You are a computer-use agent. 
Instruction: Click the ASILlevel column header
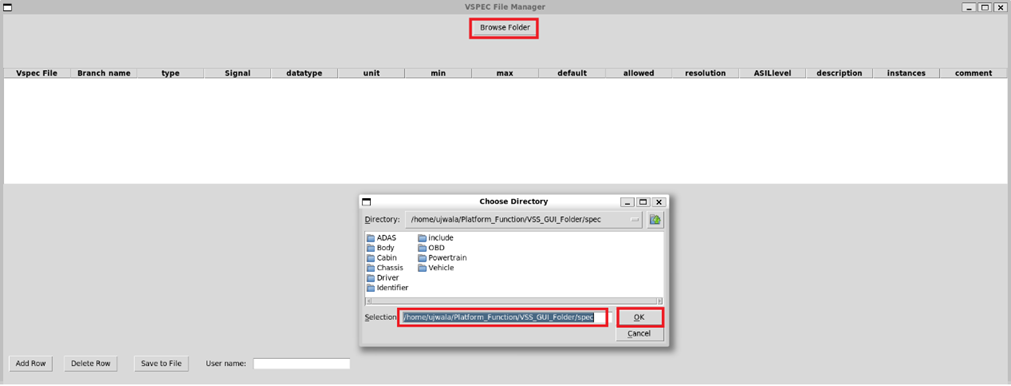pos(772,73)
